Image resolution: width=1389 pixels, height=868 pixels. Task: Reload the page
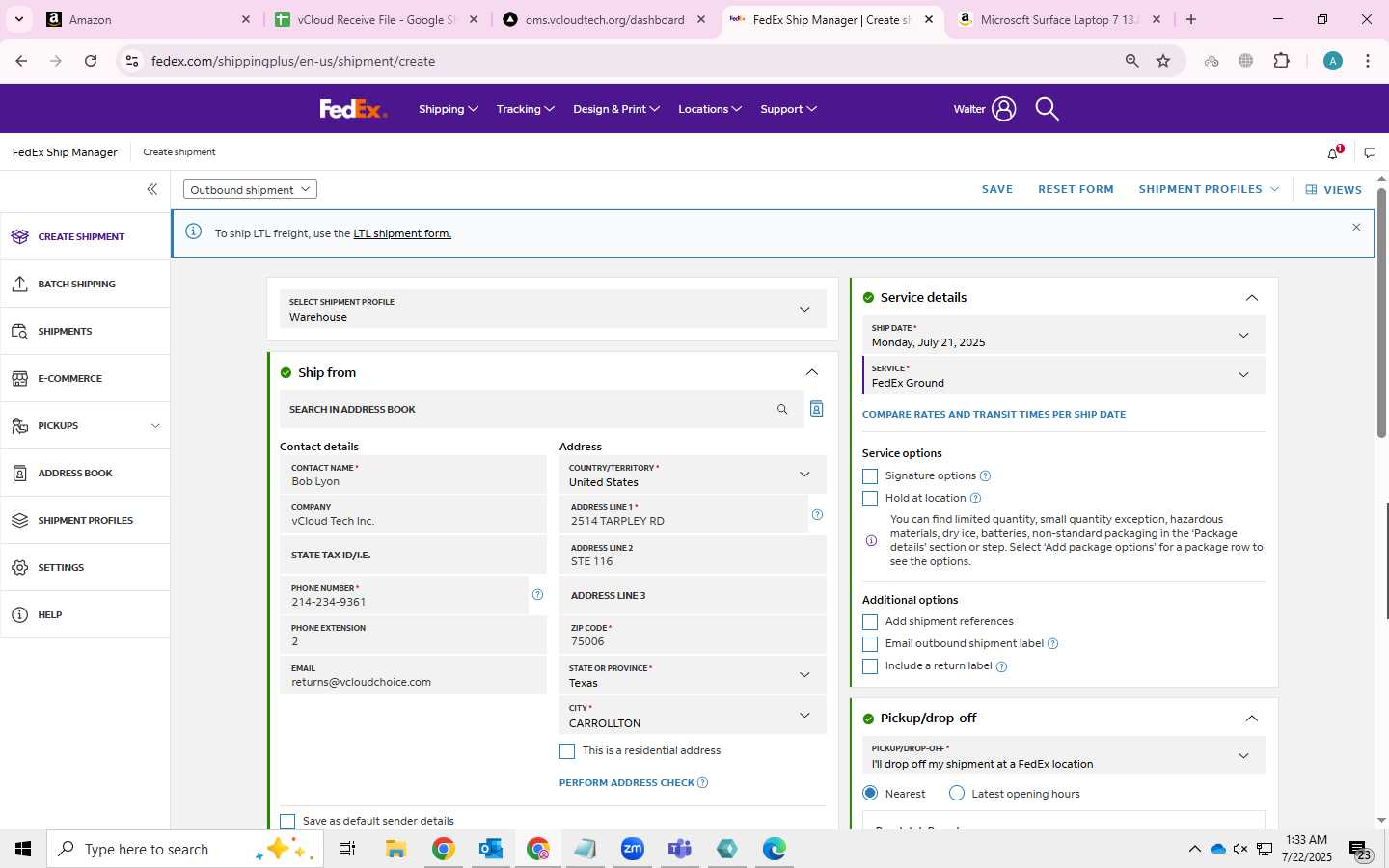91,61
